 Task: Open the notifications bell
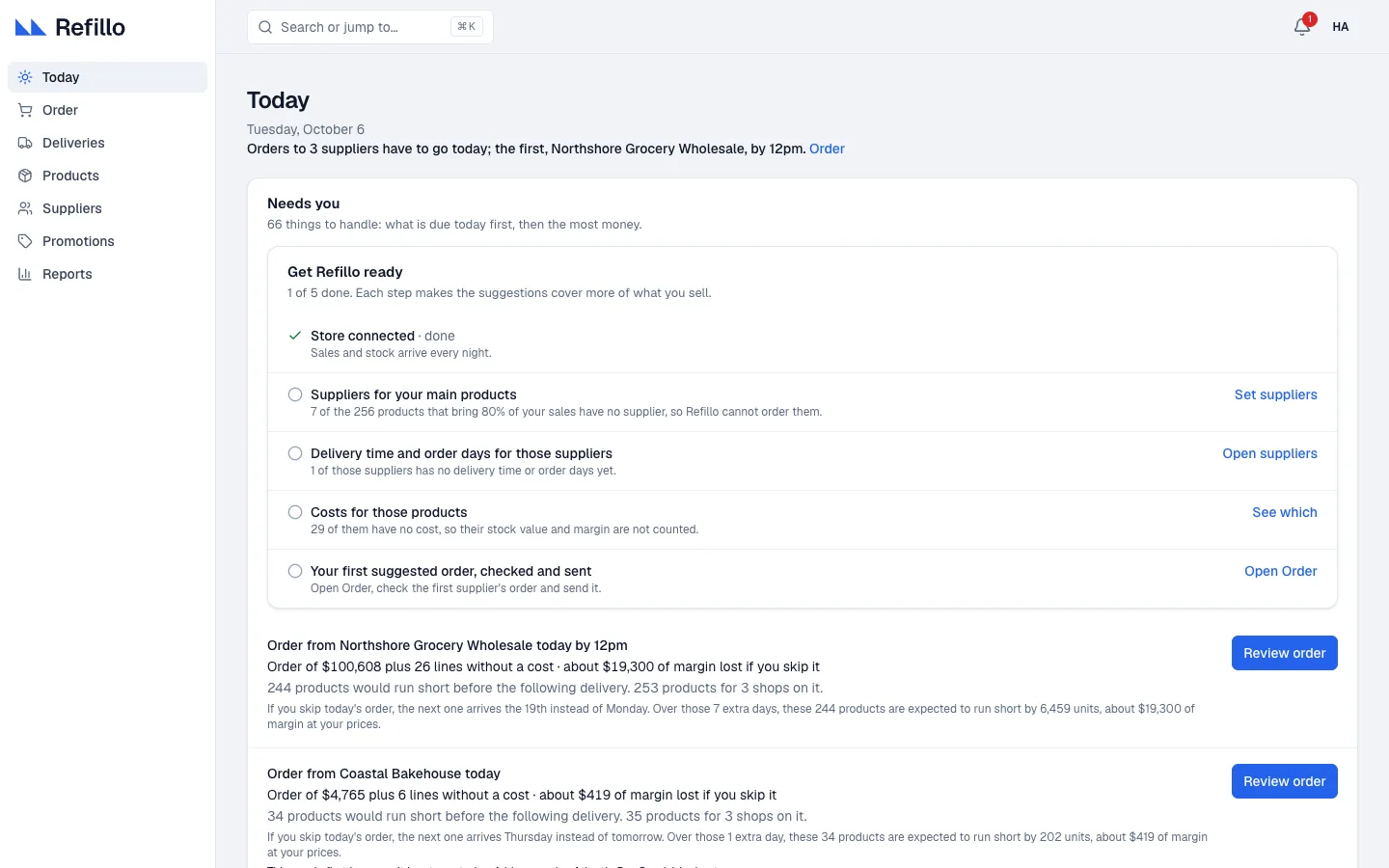[x=1302, y=27]
